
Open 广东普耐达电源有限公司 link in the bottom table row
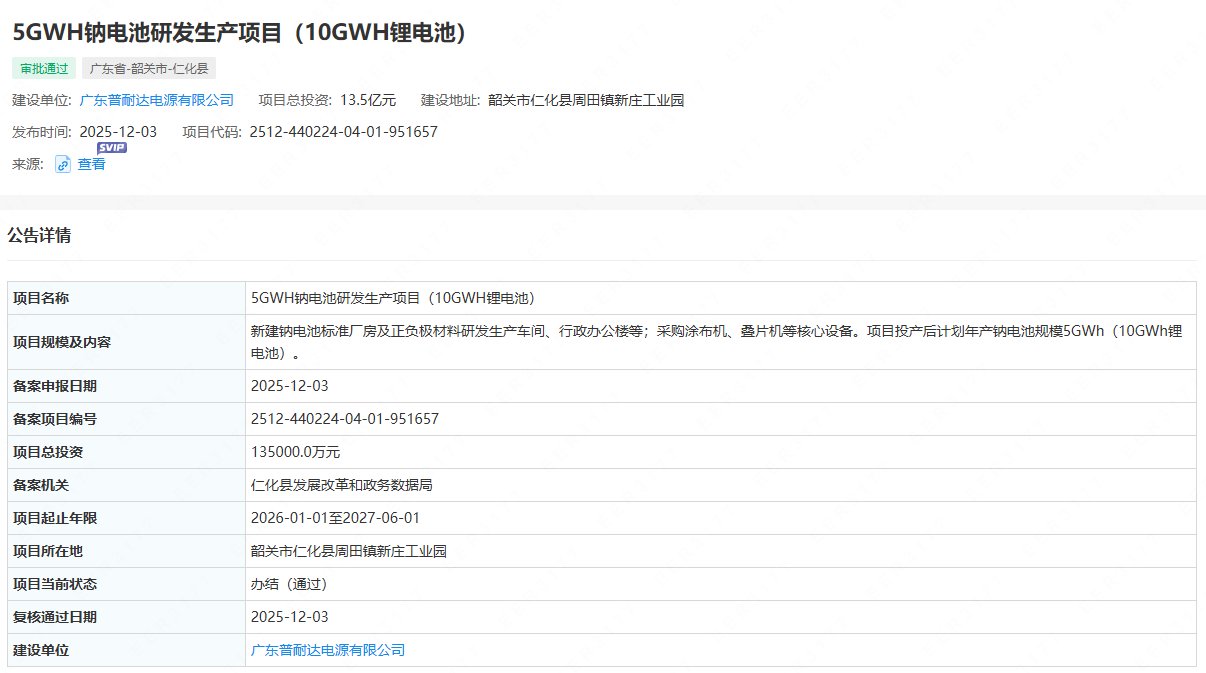pyautogui.click(x=328, y=650)
